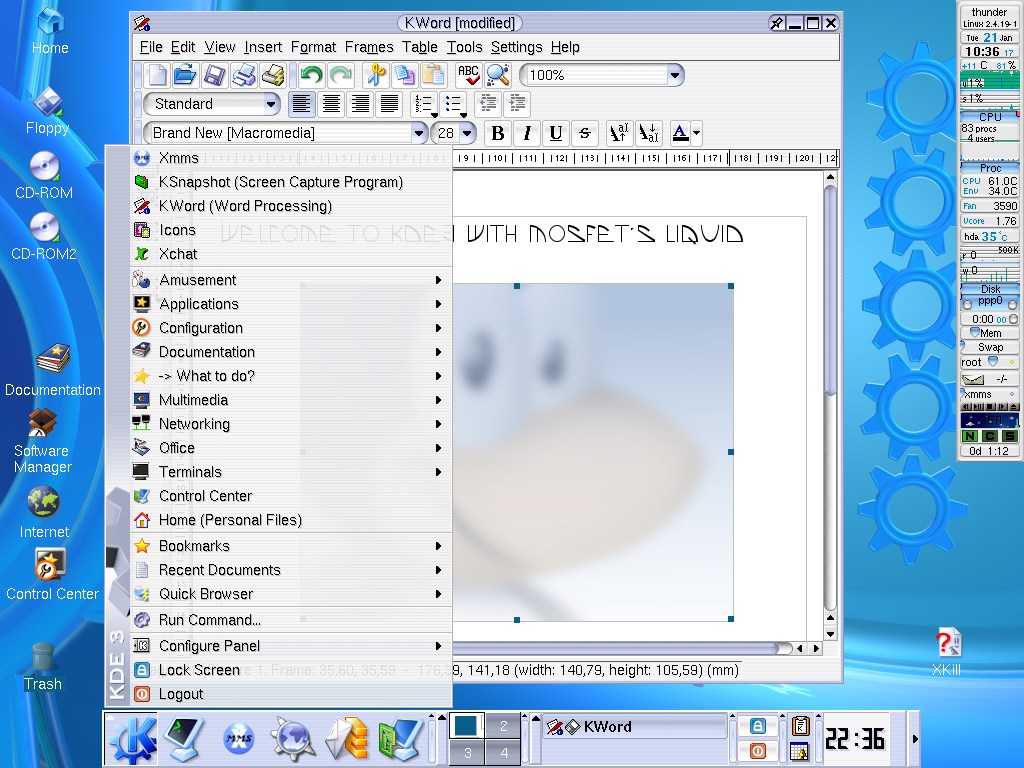Viewport: 1024px width, 768px height.
Task: Open the File menu in KWord
Action: [x=151, y=47]
